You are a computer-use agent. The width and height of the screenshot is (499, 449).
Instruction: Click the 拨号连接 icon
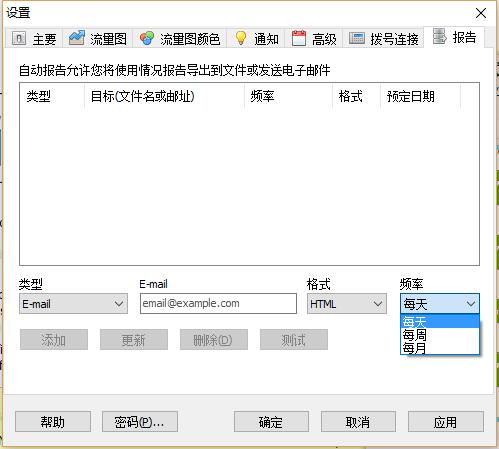coord(357,38)
